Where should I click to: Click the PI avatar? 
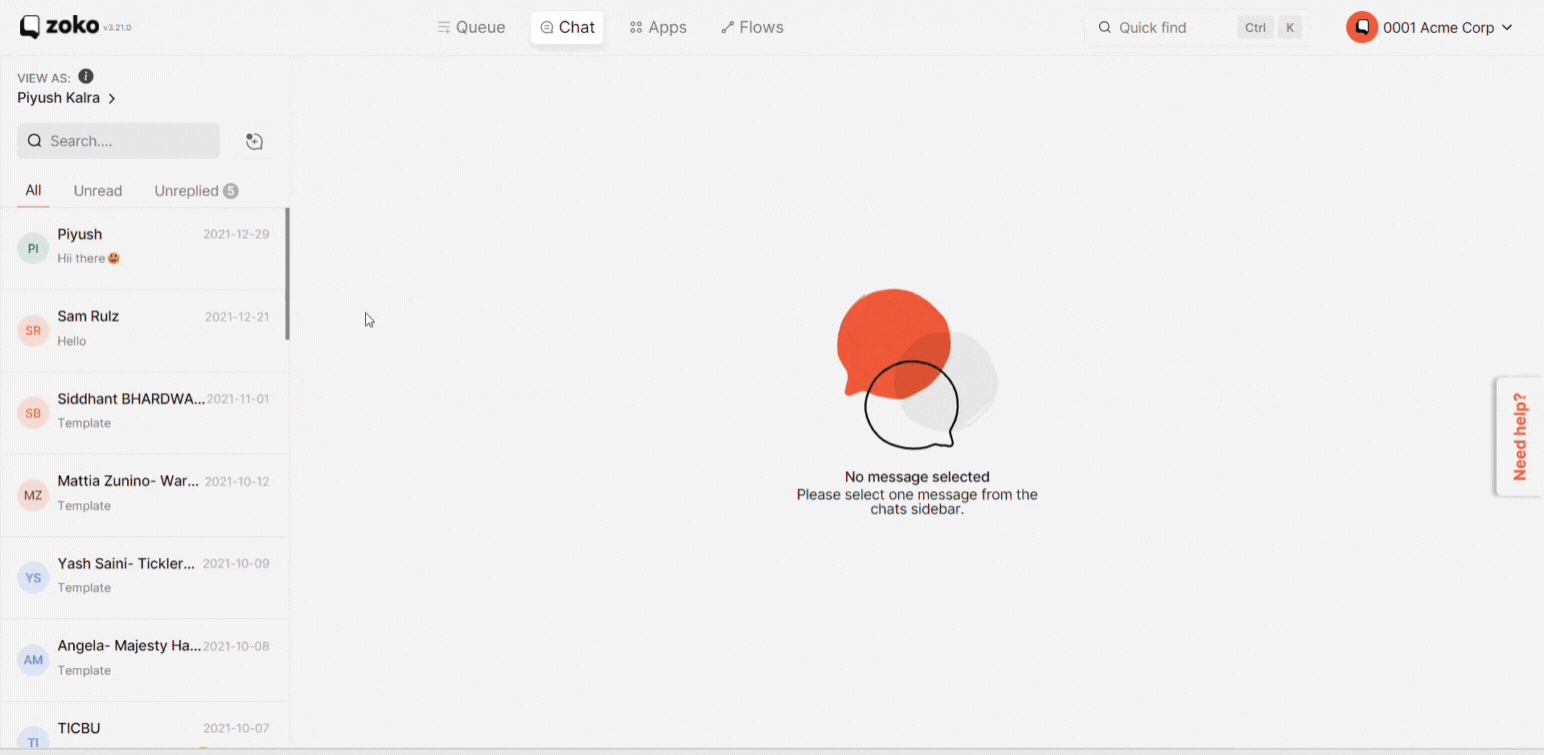tap(33, 248)
